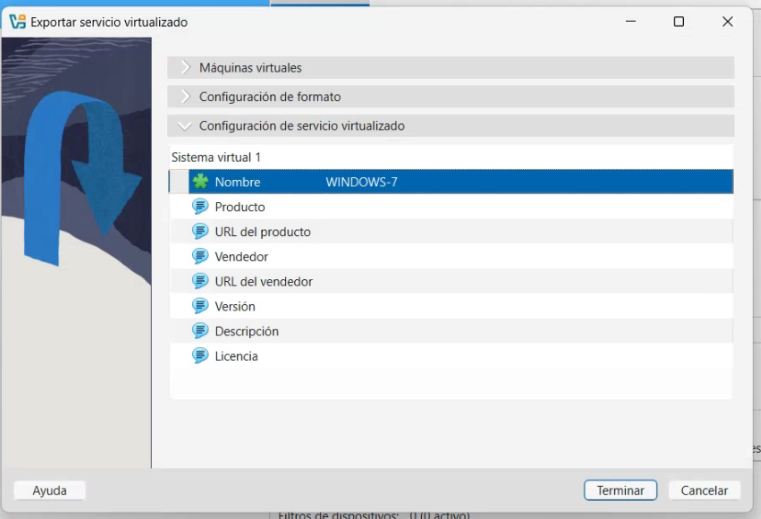Viewport: 761px width, 519px height.
Task: Click the speech bubble icon next to Vendedor
Action: tap(200, 256)
